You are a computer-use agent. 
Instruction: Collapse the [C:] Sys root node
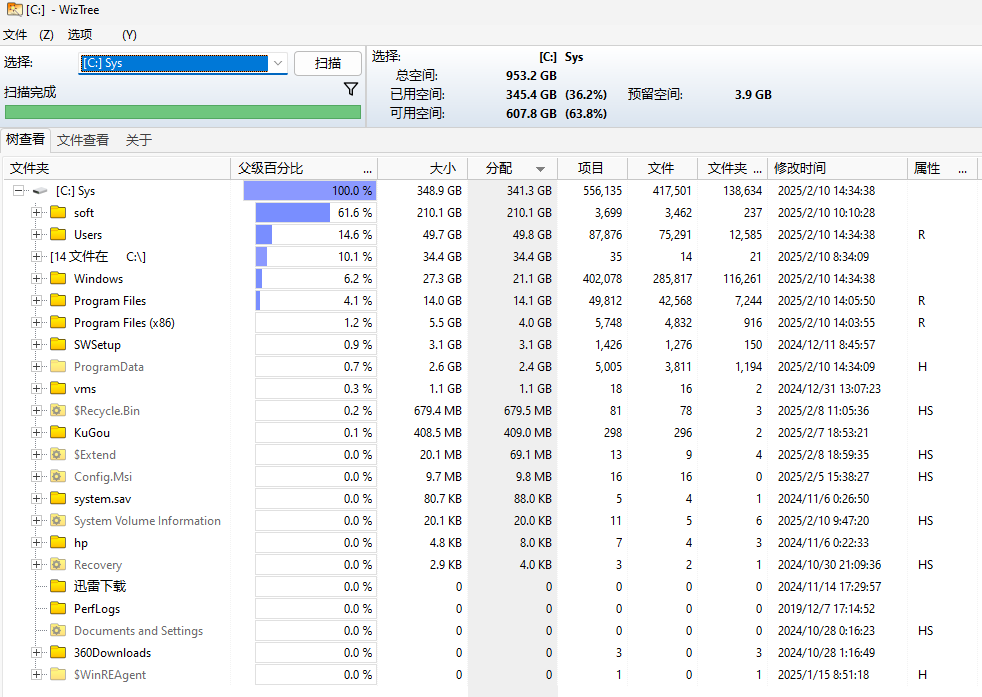19,190
